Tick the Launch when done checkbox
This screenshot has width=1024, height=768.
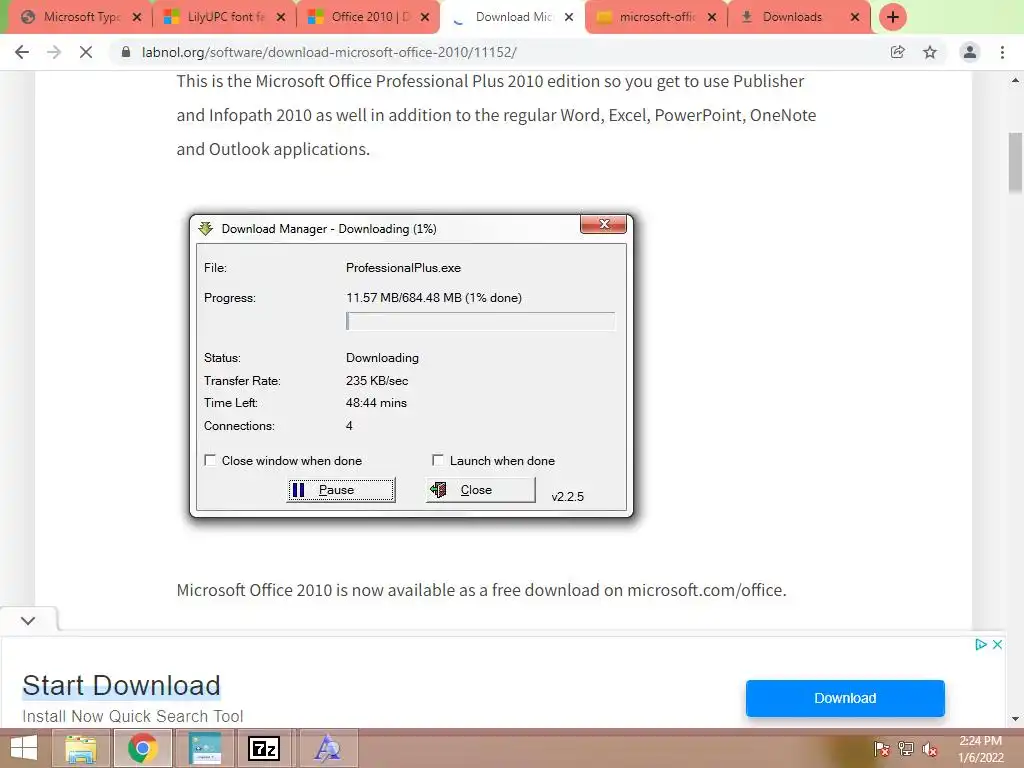[x=438, y=460]
